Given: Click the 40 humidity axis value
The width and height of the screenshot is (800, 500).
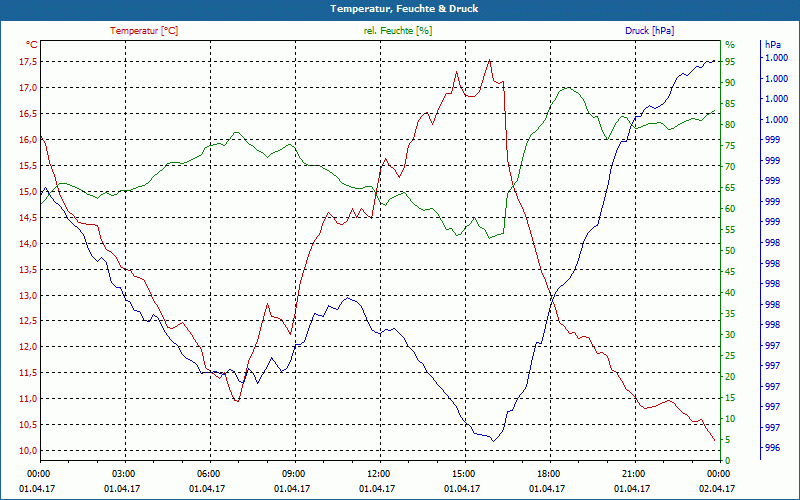Looking at the screenshot, I should [730, 293].
